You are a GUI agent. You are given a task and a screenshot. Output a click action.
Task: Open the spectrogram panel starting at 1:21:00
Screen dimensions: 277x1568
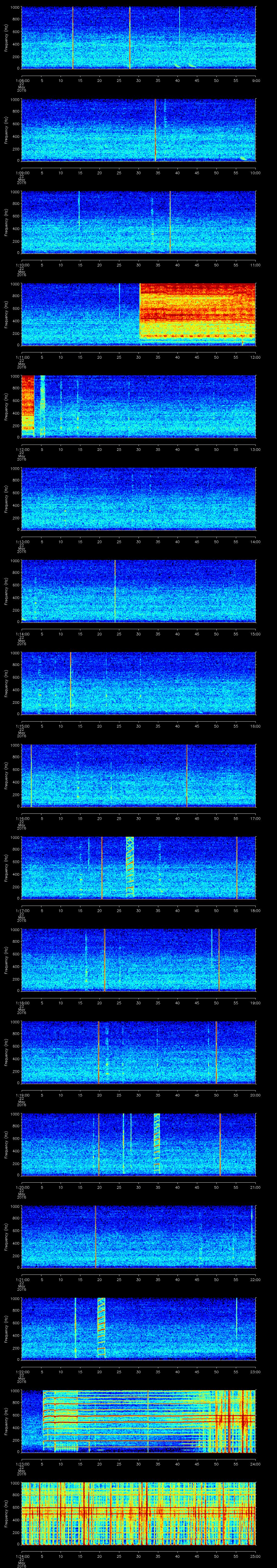tap(138, 1237)
